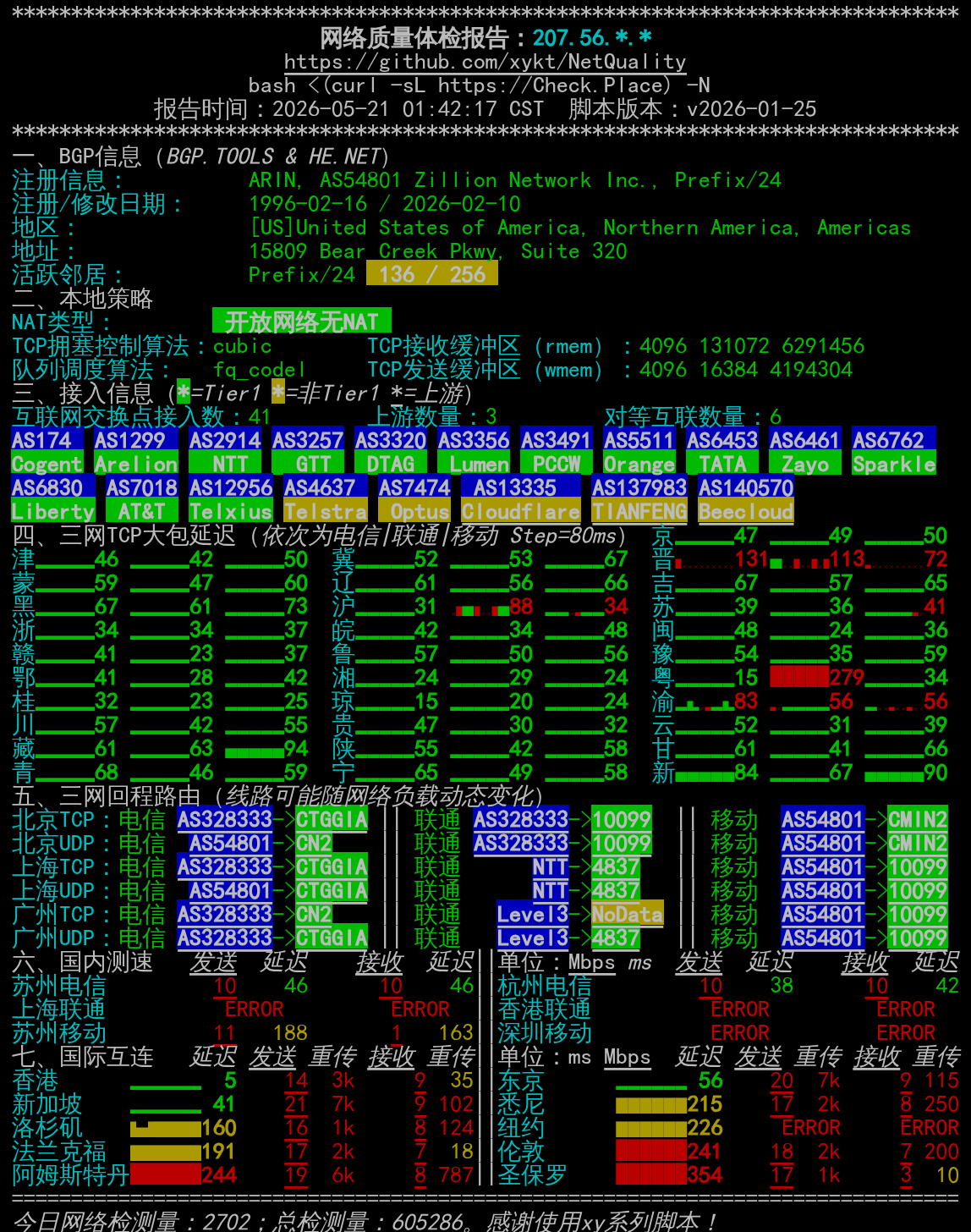Click the AS140570 Beecloud block
971x1232 pixels.
click(746, 499)
